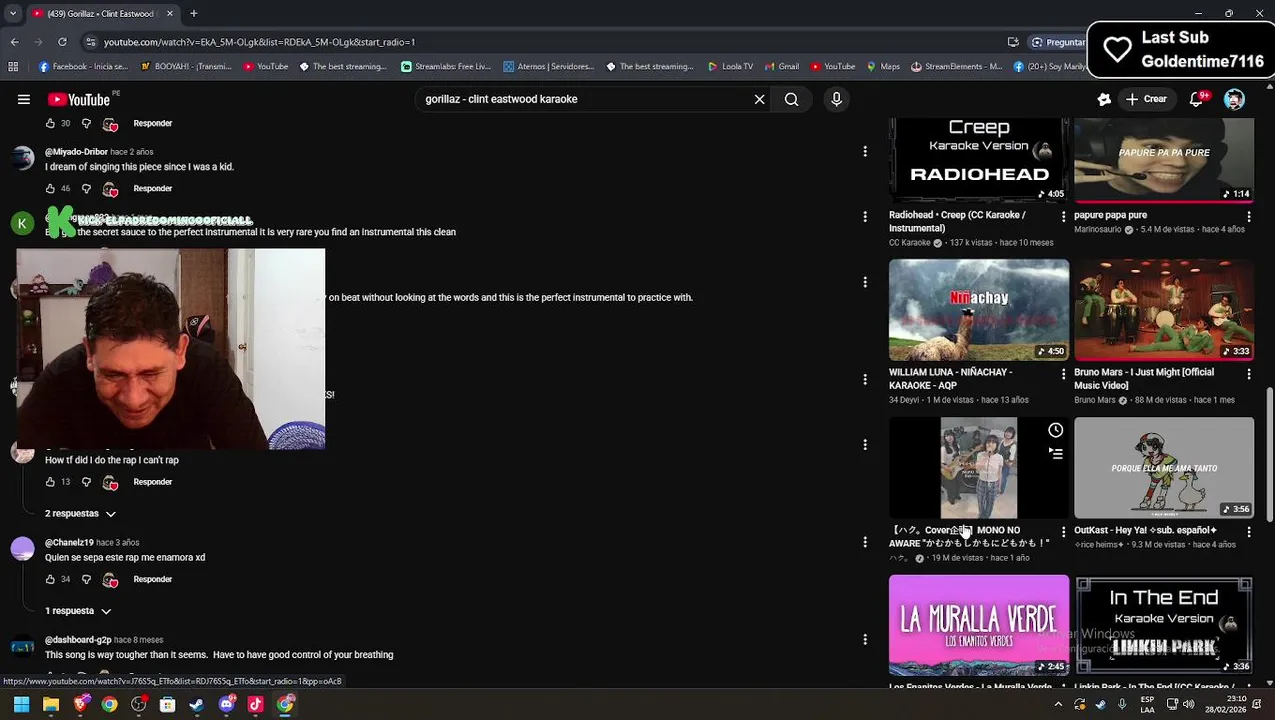The image size is (1275, 720).
Task: Dislike the topmost comment with 30 likes
Action: click(86, 123)
